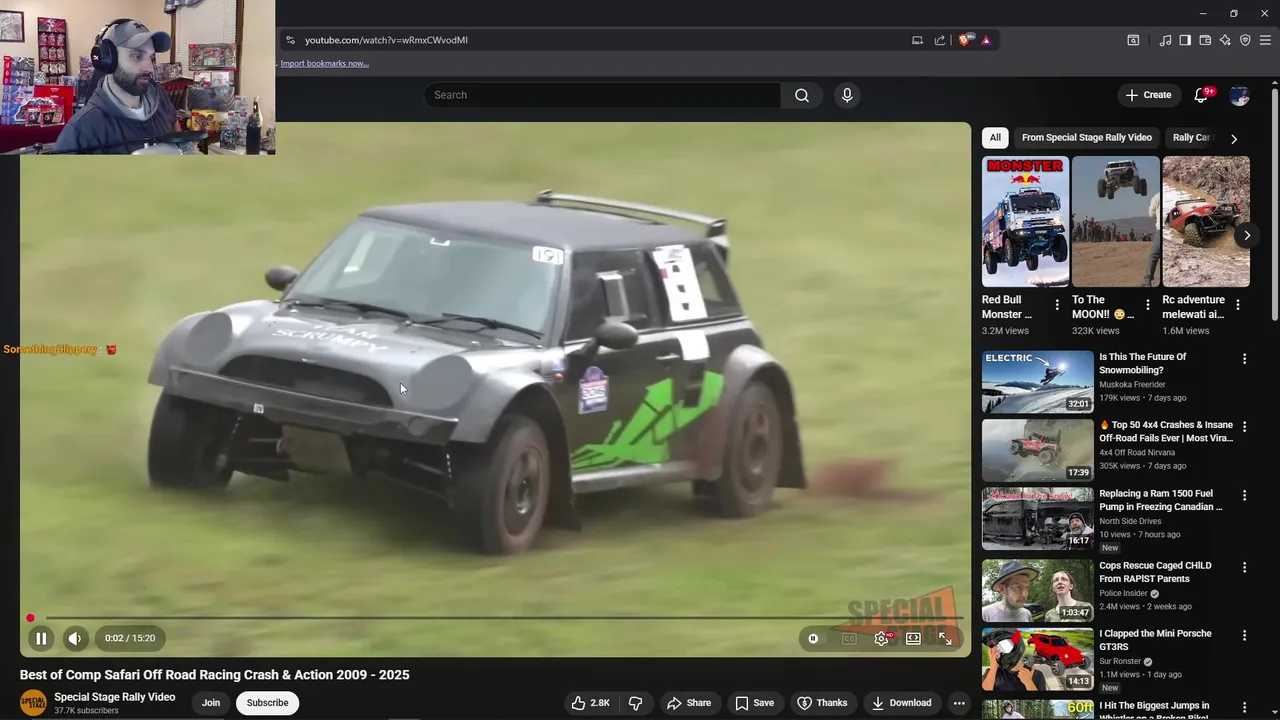Open options for the Red Bull short
This screenshot has height=720, width=1280.
tap(1057, 305)
